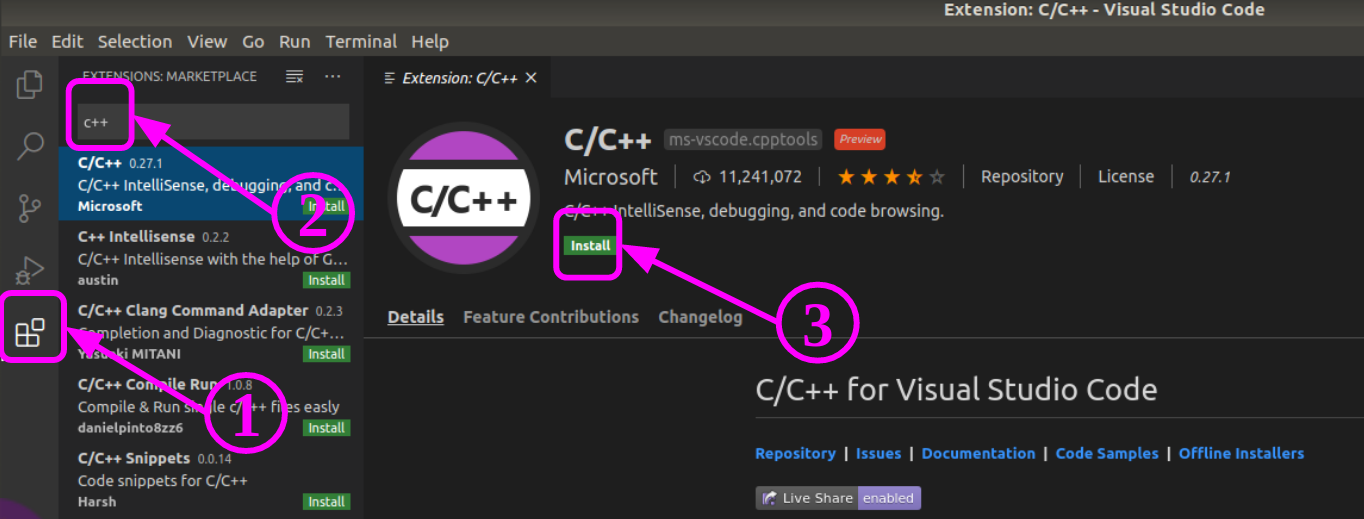Open the License link in header
1364x519 pixels.
tap(1126, 177)
